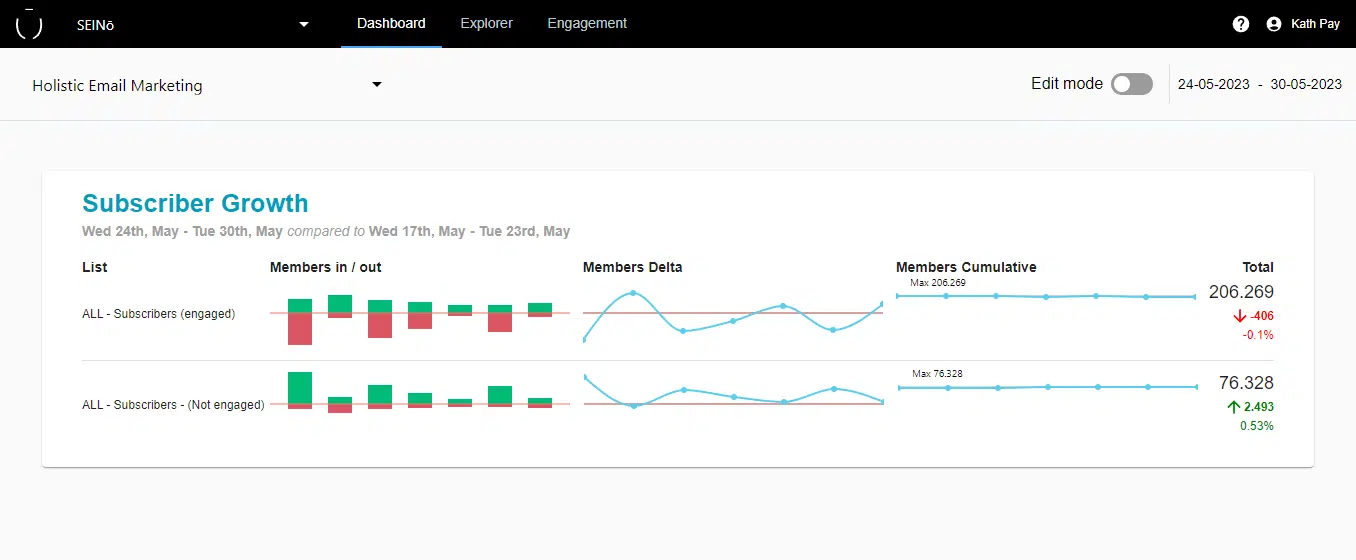Click the Kath Pay user account icon

1274,24
